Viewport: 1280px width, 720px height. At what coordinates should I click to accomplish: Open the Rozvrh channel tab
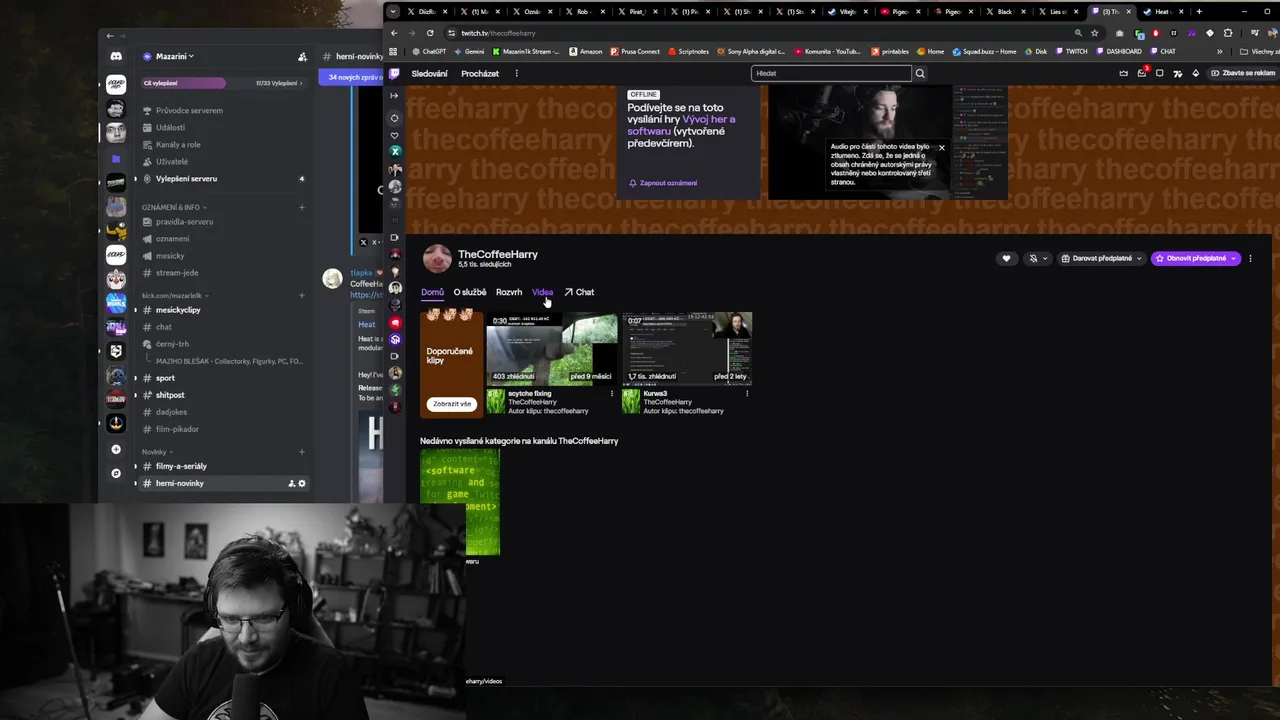[x=509, y=292]
